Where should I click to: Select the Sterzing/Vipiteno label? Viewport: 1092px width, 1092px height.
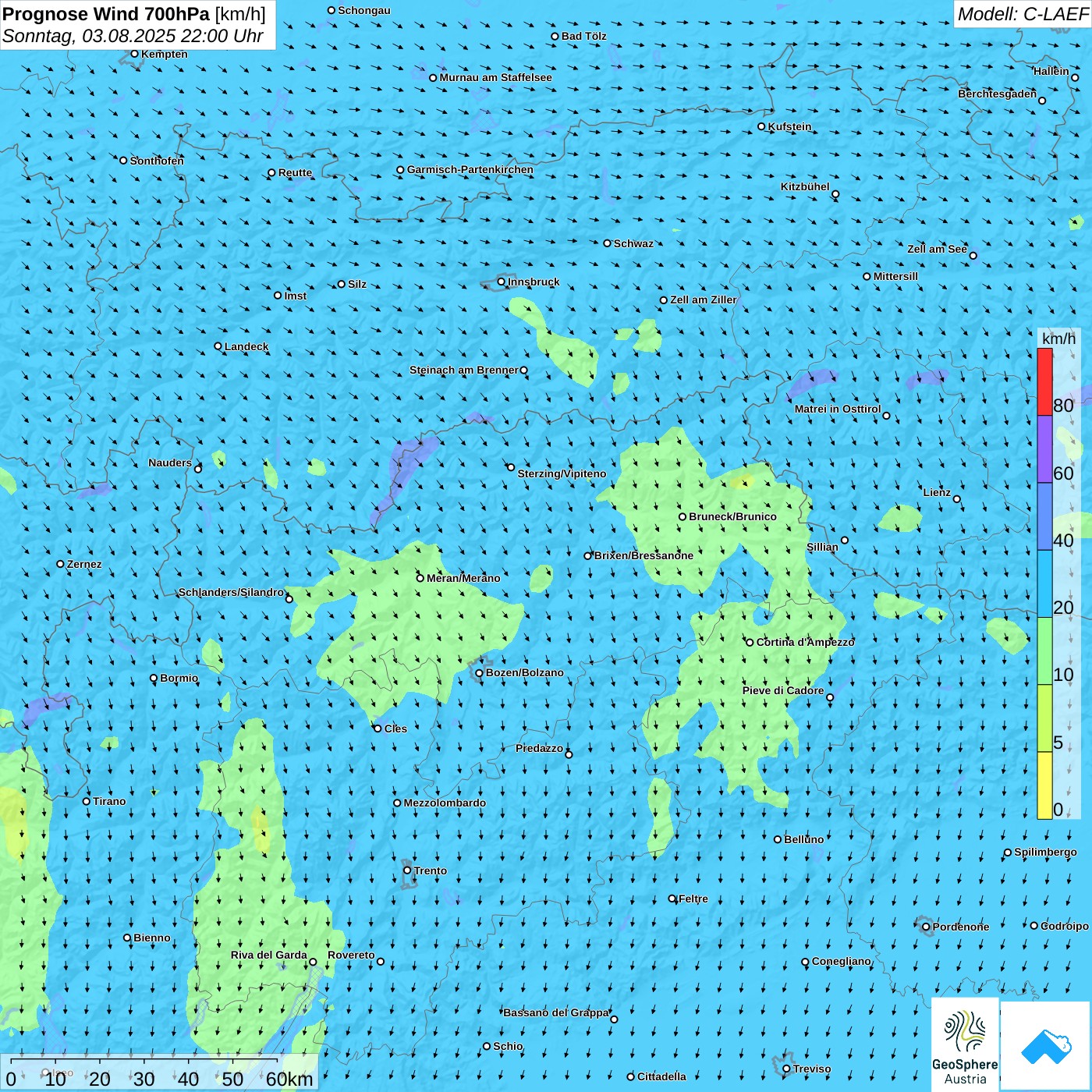[562, 473]
